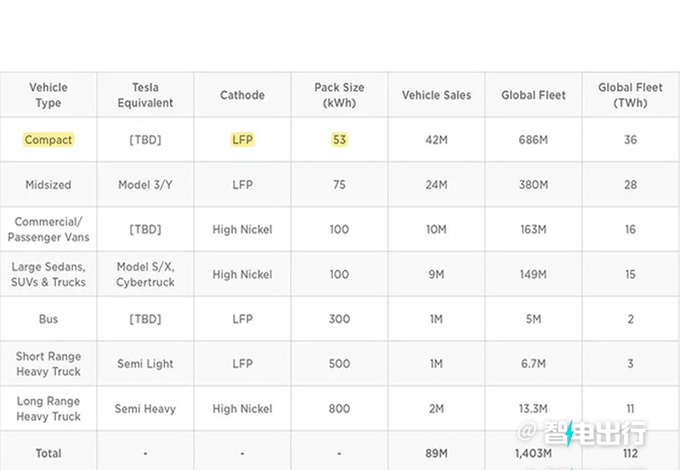Viewport: 680px width, 470px height.
Task: Select the Bus row label
Action: (48, 319)
